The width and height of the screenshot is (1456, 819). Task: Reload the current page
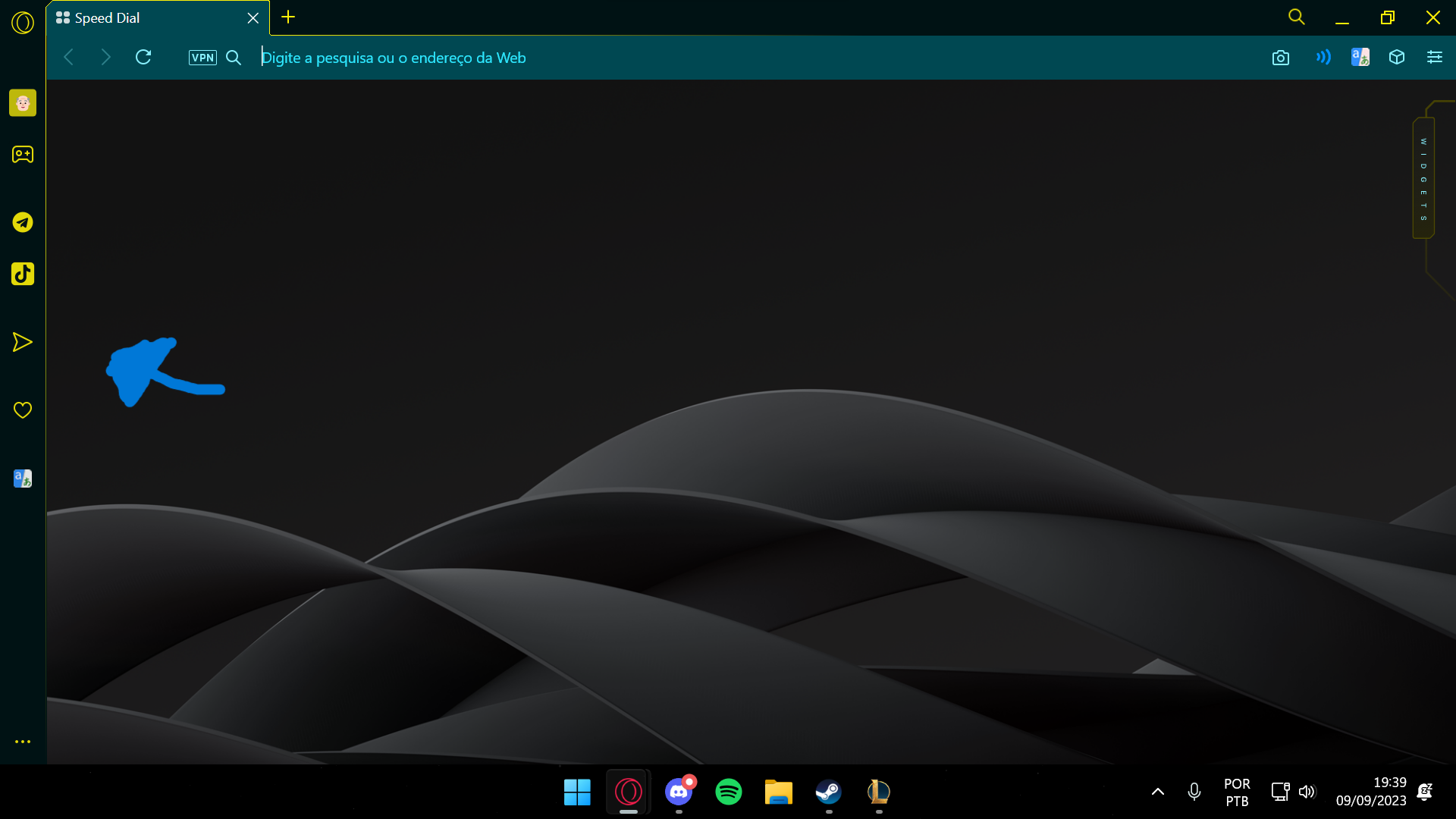(143, 57)
